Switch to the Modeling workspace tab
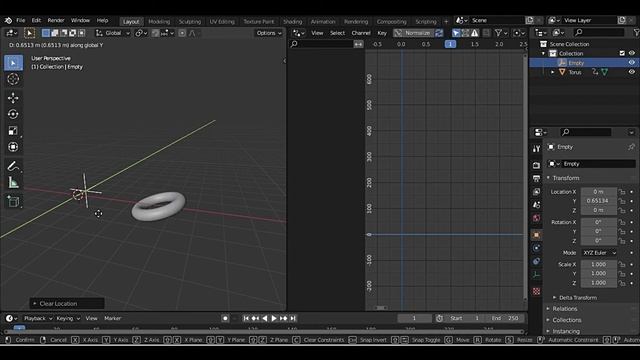 159,21
